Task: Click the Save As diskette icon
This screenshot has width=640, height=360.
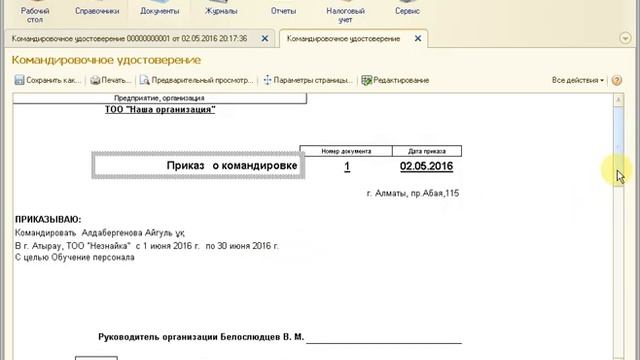Action: pos(19,80)
